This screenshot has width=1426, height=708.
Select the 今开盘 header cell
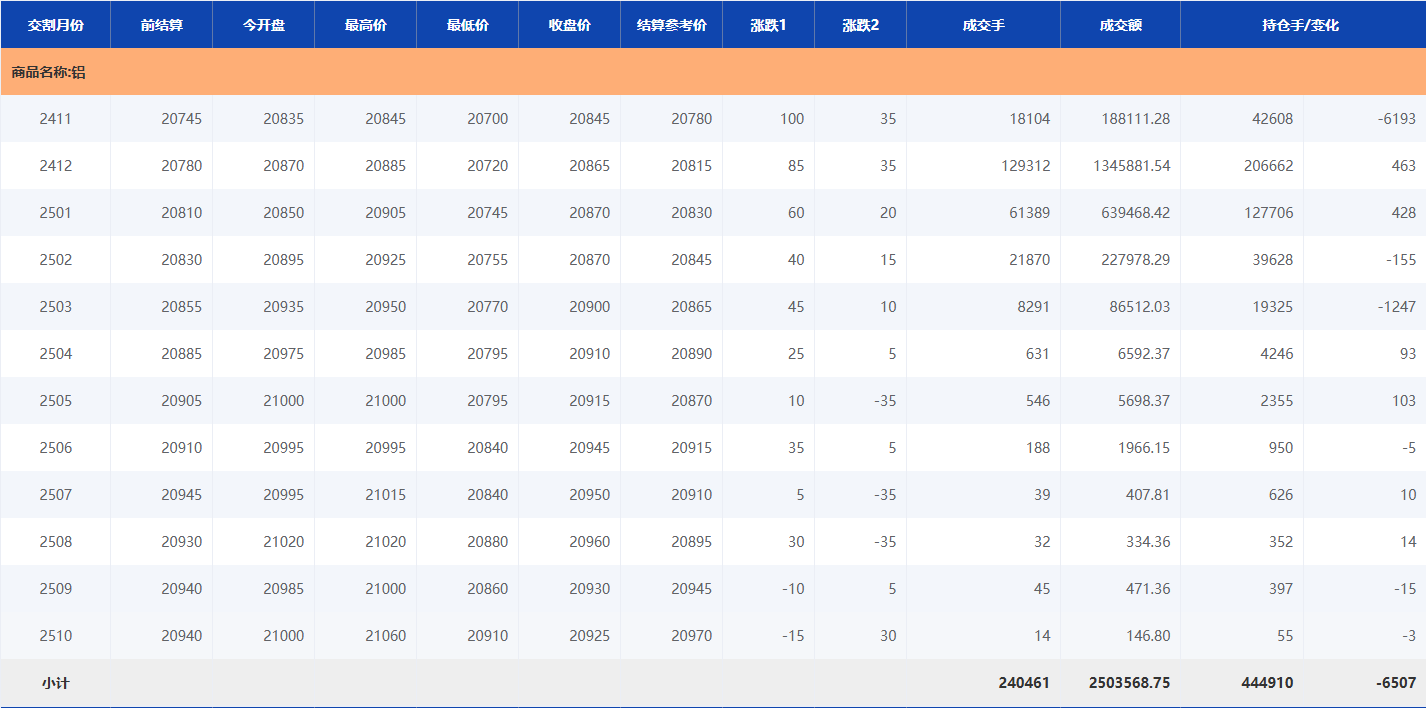tap(263, 25)
